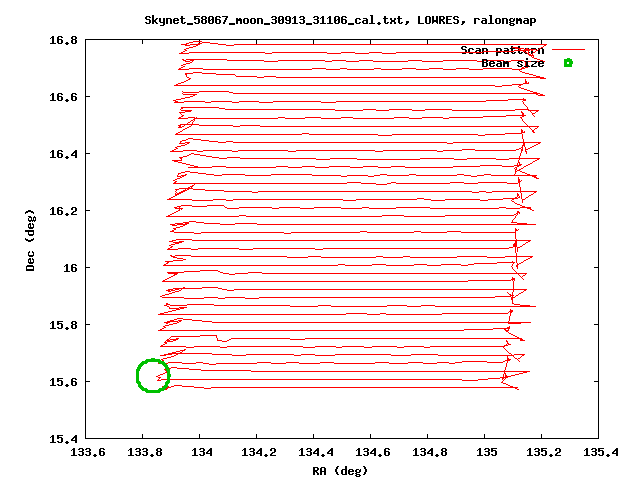640x480 pixels.
Task: Click the x-axis tick label 135
Action: pyautogui.click(x=487, y=452)
